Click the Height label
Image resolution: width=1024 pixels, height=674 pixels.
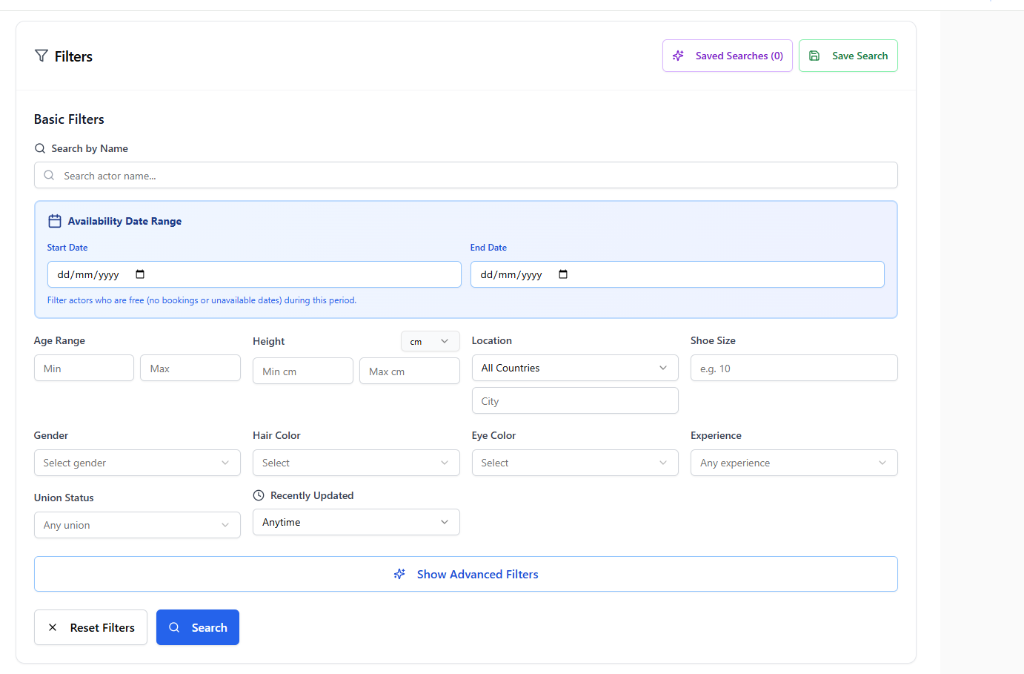click(x=268, y=342)
